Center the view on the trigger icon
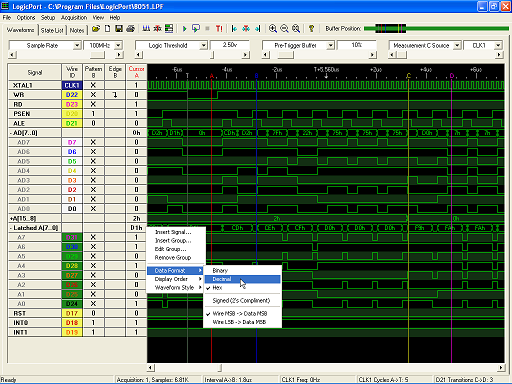 246,29
